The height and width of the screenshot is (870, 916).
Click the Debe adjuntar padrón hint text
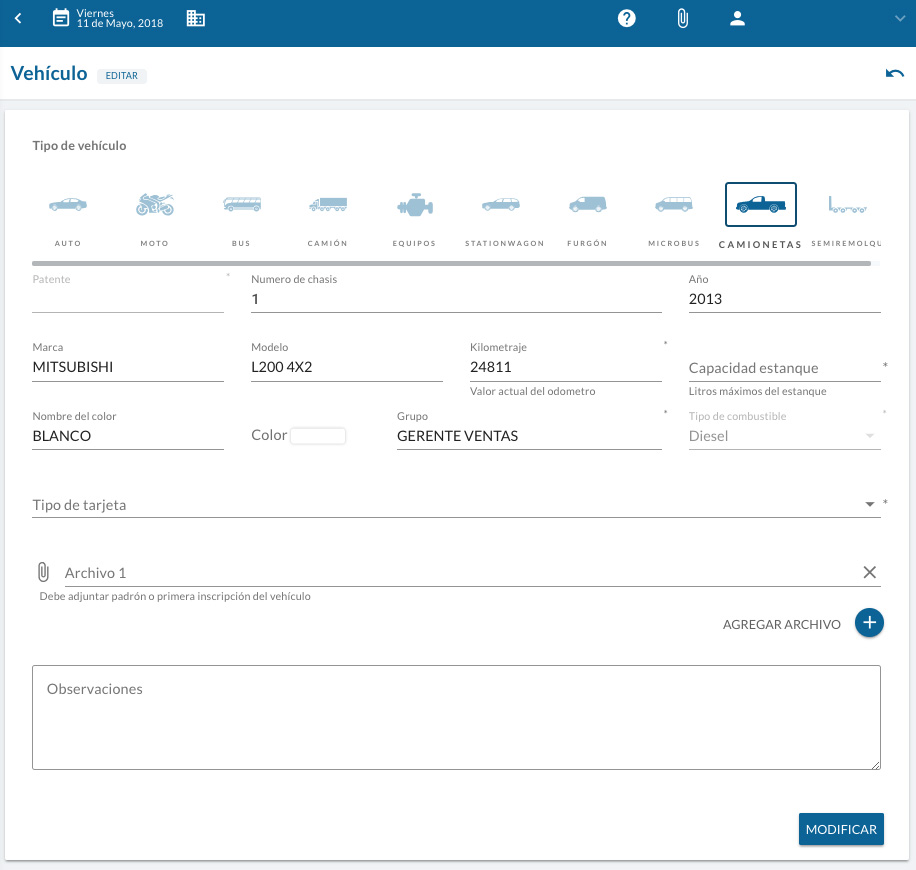click(x=175, y=597)
